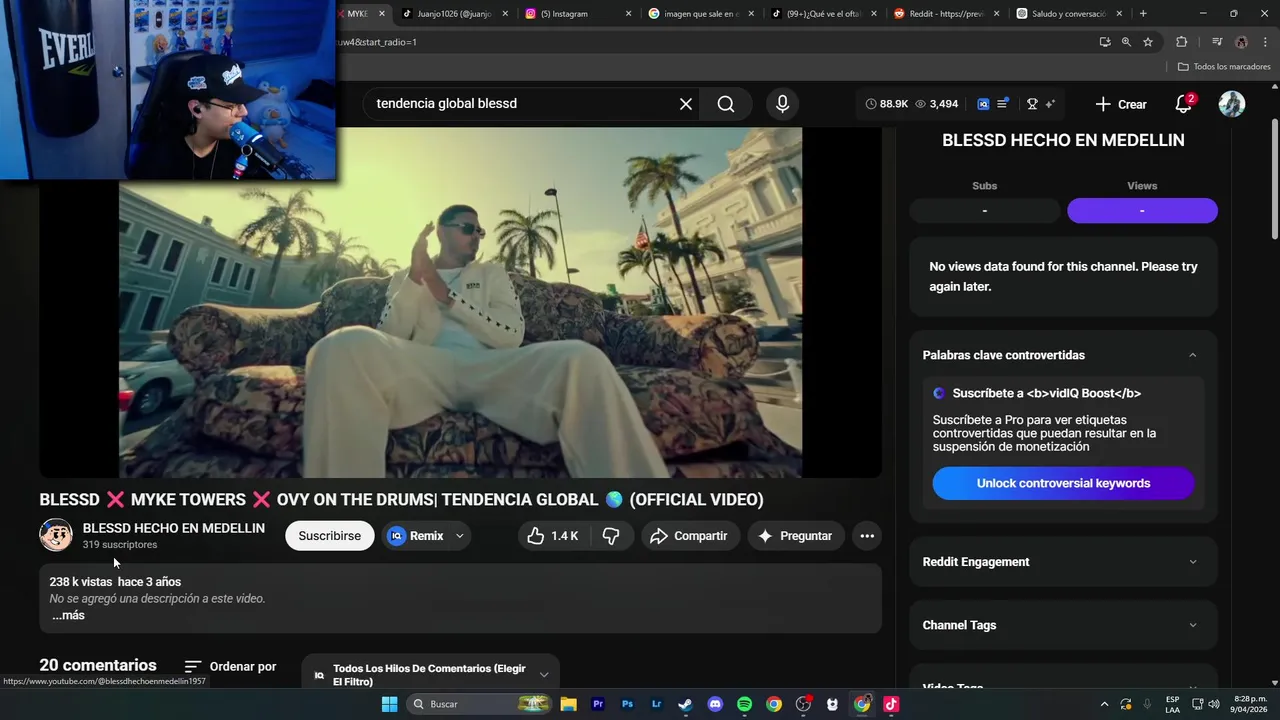Click the Compartir button
Image resolution: width=1280 pixels, height=720 pixels.
point(688,536)
